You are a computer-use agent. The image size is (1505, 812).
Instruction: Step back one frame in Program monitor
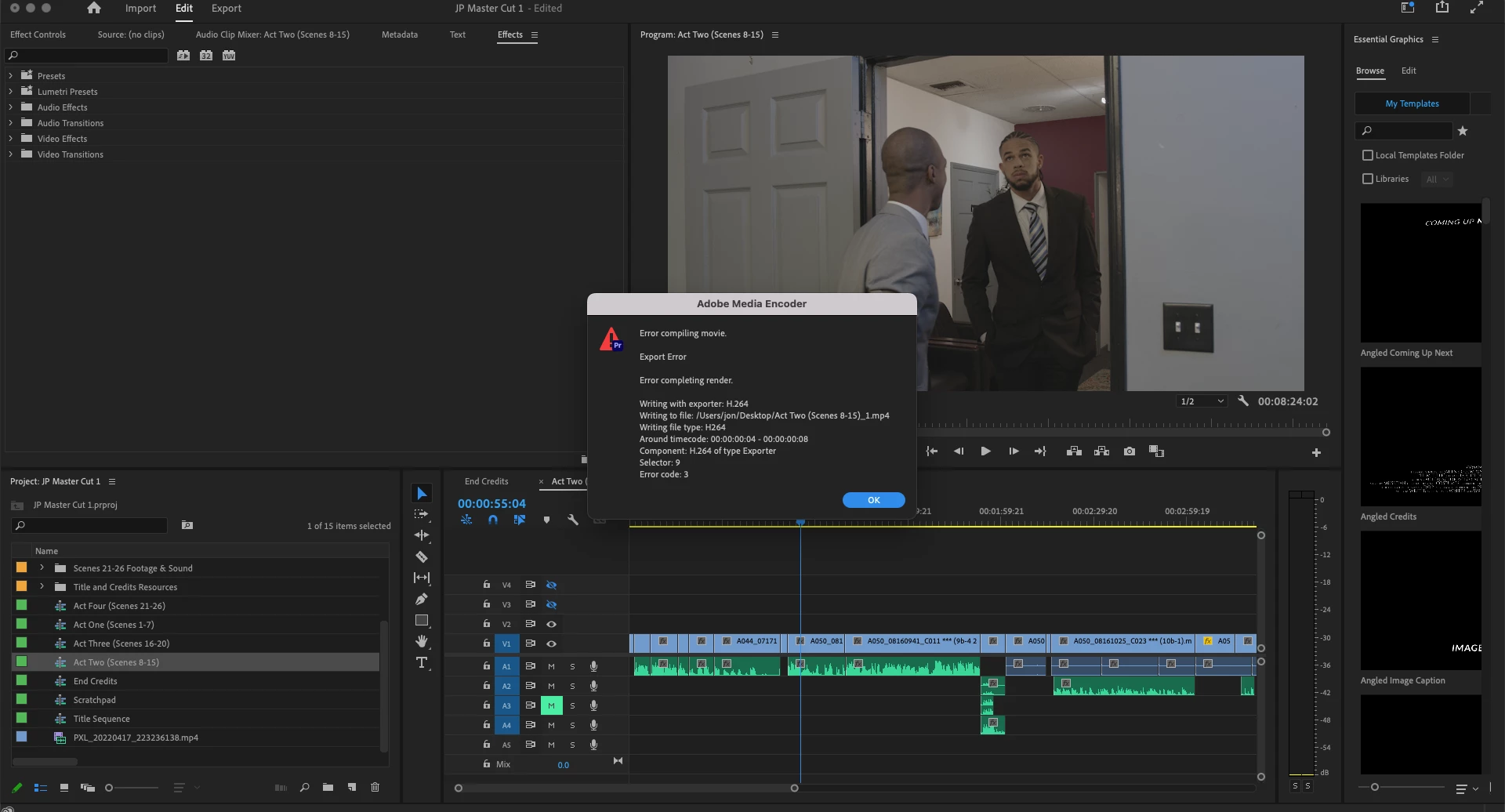[959, 451]
